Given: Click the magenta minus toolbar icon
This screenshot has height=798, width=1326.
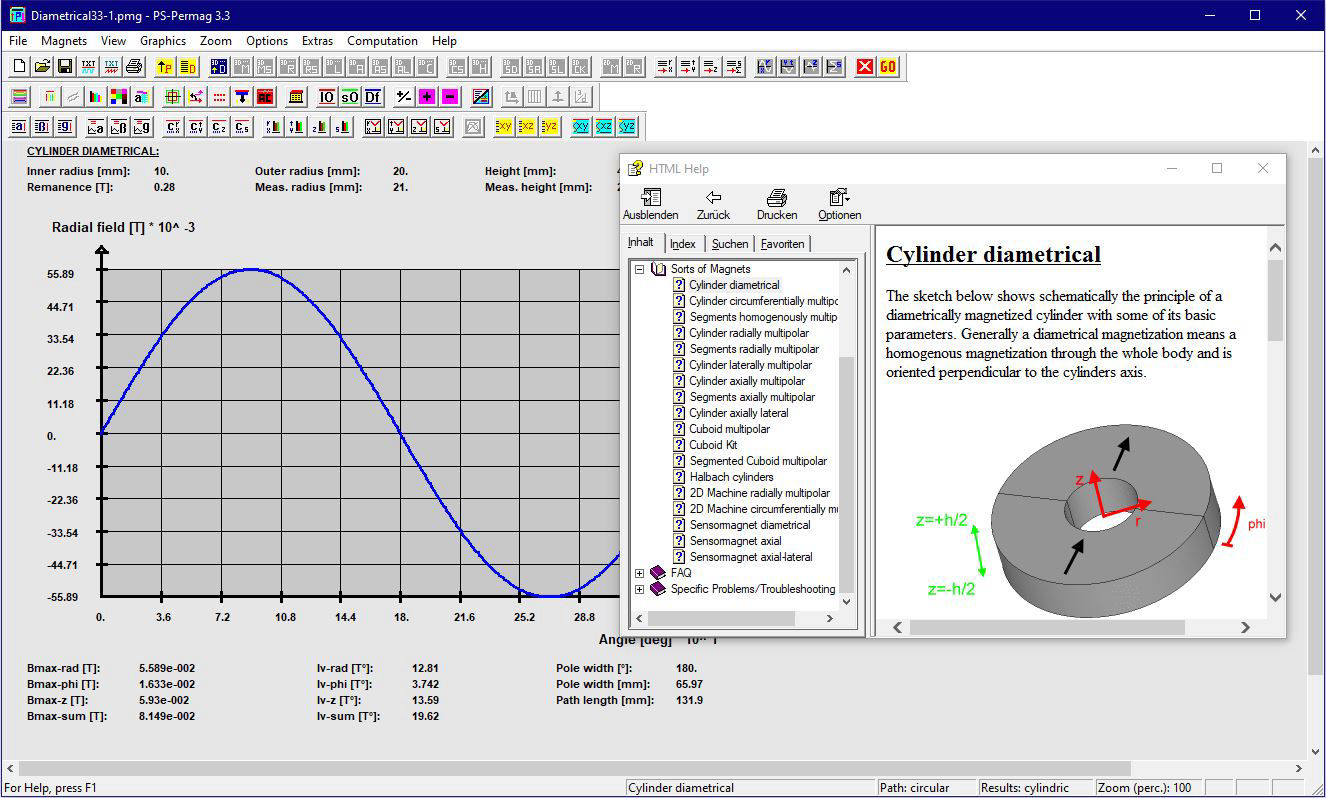Looking at the screenshot, I should (450, 97).
